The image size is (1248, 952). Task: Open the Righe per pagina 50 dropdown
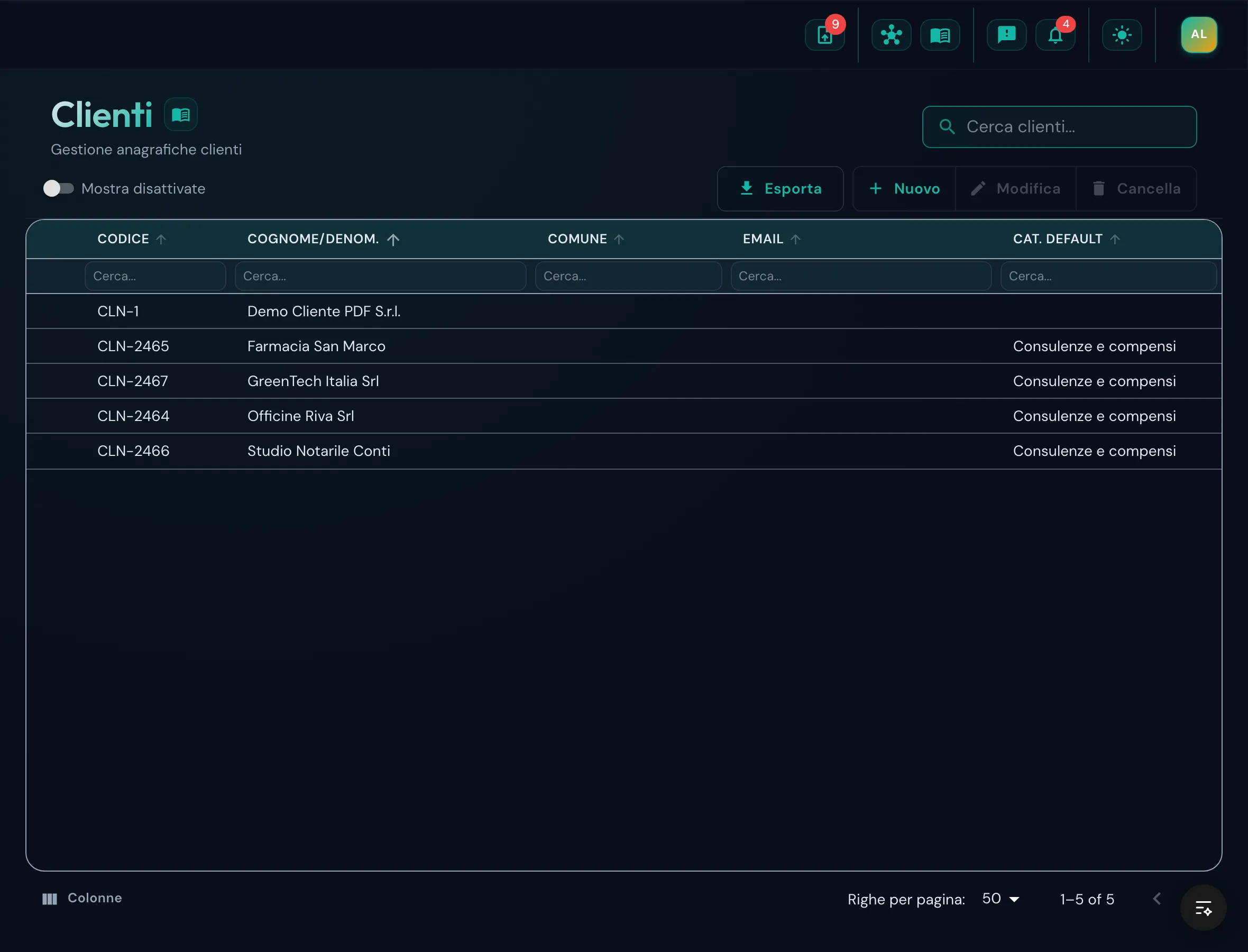point(1001,899)
